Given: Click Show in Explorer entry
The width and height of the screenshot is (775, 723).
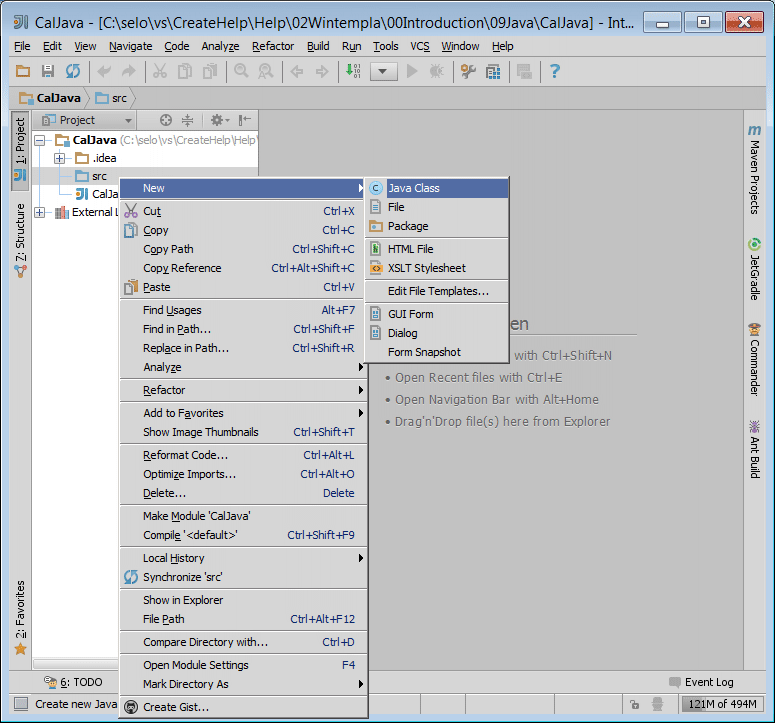Looking at the screenshot, I should pyautogui.click(x=244, y=600).
